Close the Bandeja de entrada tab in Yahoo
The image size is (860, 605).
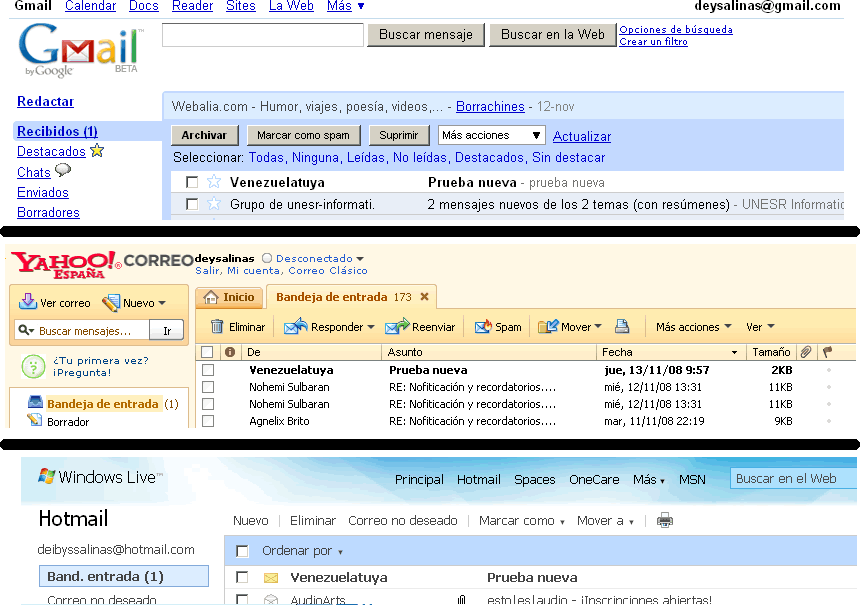click(424, 297)
